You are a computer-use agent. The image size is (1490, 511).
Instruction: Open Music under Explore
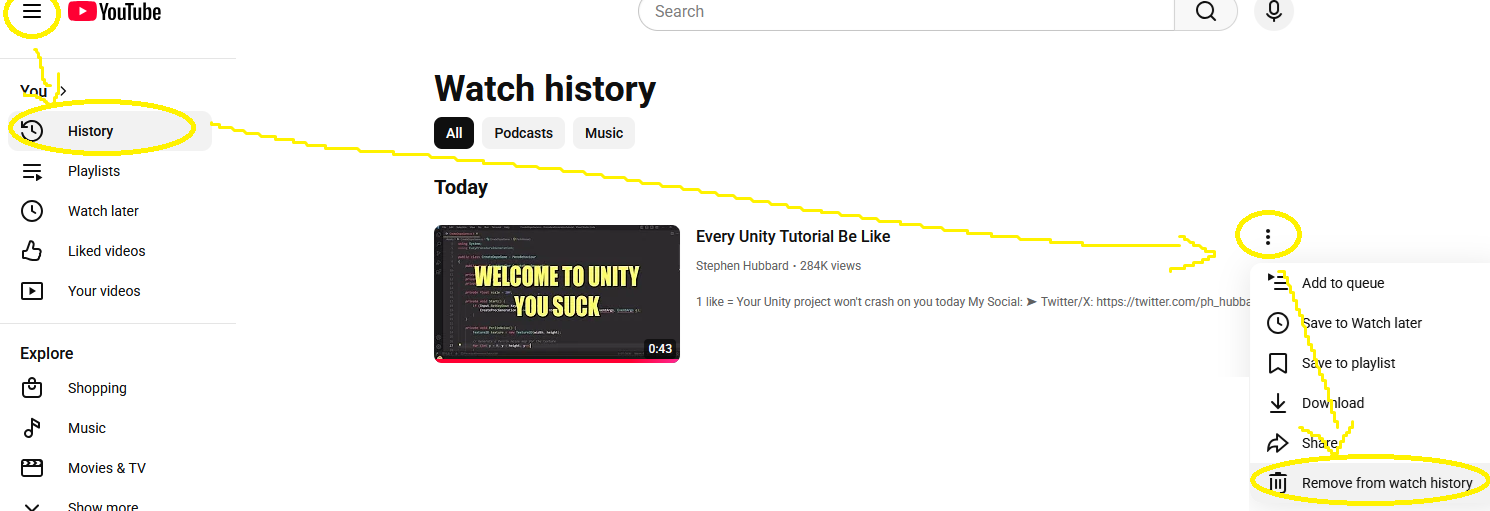coord(110,428)
